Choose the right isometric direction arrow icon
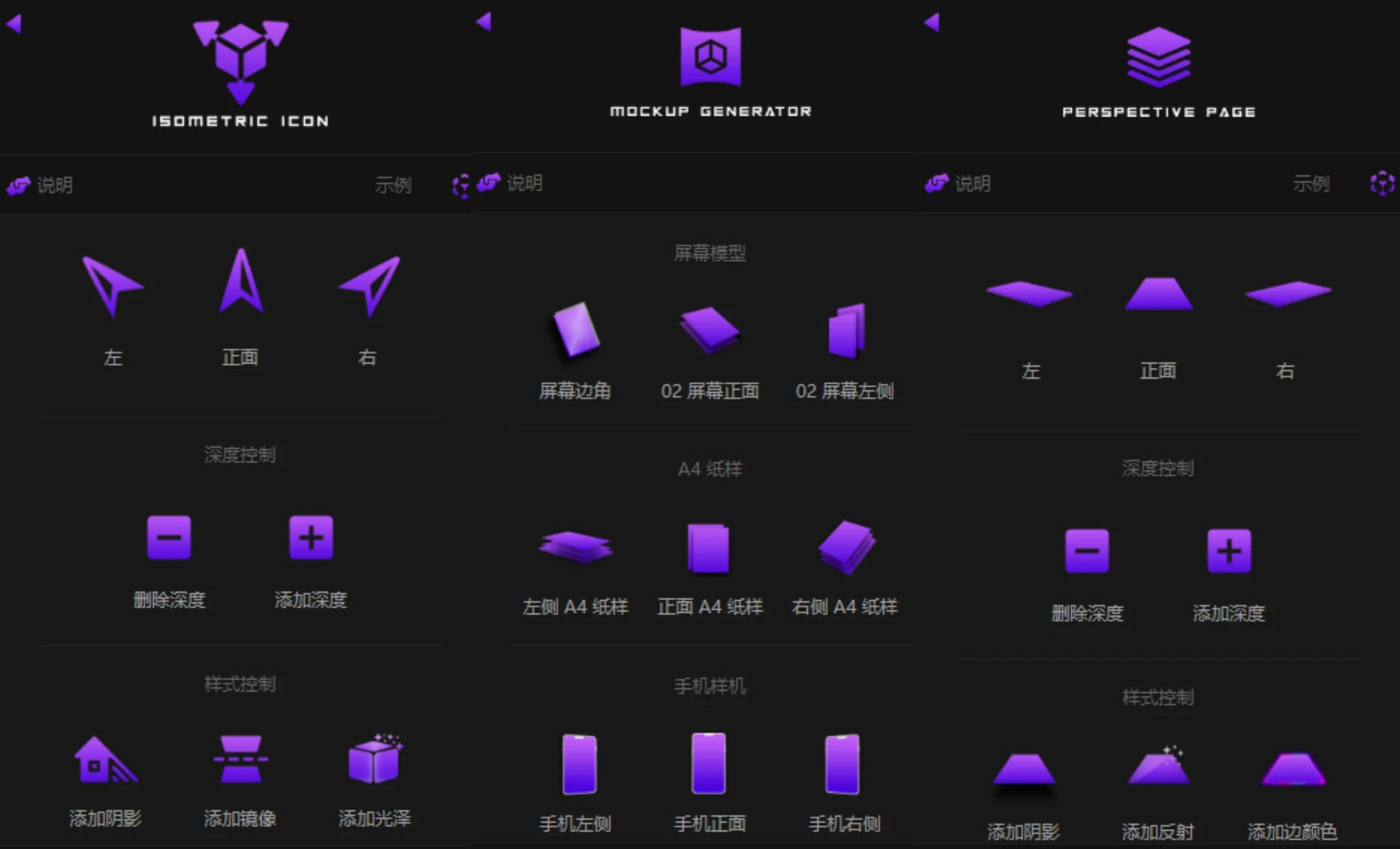Viewport: 1400px width, 849px height. click(x=370, y=285)
